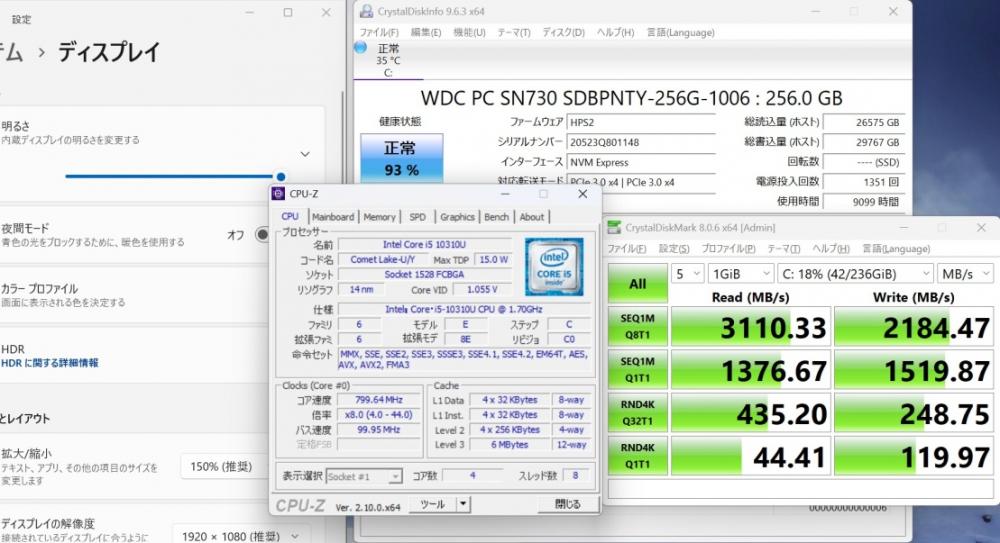Screen dimensions: 1000x543
Task: Open CrystalDiskInfo 機能(U) menu
Action: click(x=469, y=33)
